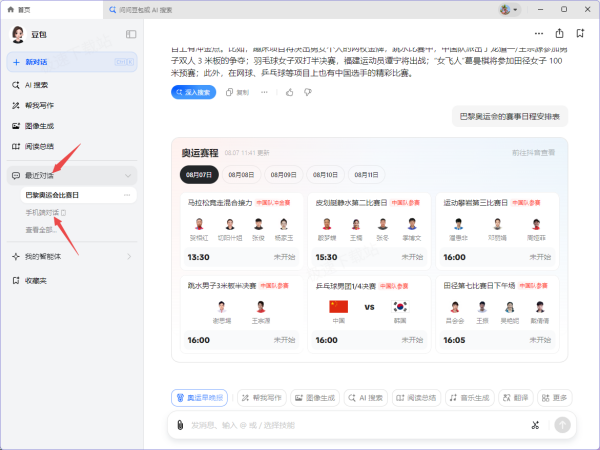Select the 巴黎奥运会比赛日 conversation
Screen dimensions: 600x450
78,195
